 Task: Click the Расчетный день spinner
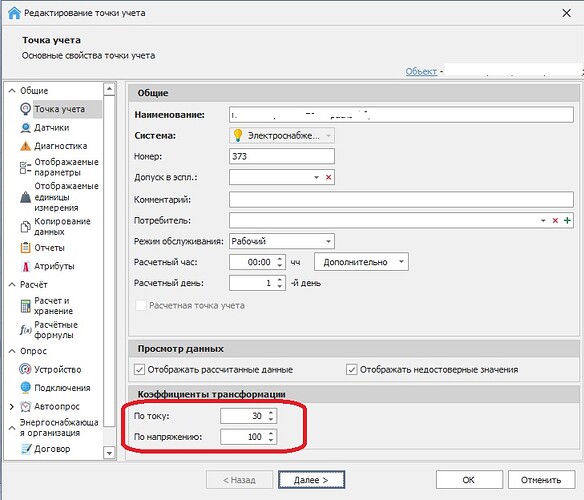click(x=280, y=283)
